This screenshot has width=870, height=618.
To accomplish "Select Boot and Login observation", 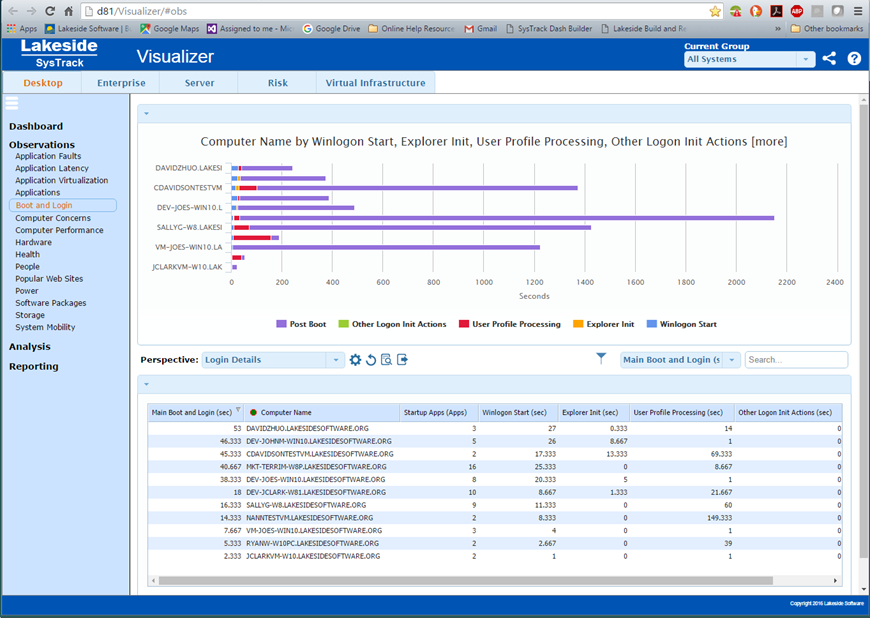I will (x=63, y=205).
